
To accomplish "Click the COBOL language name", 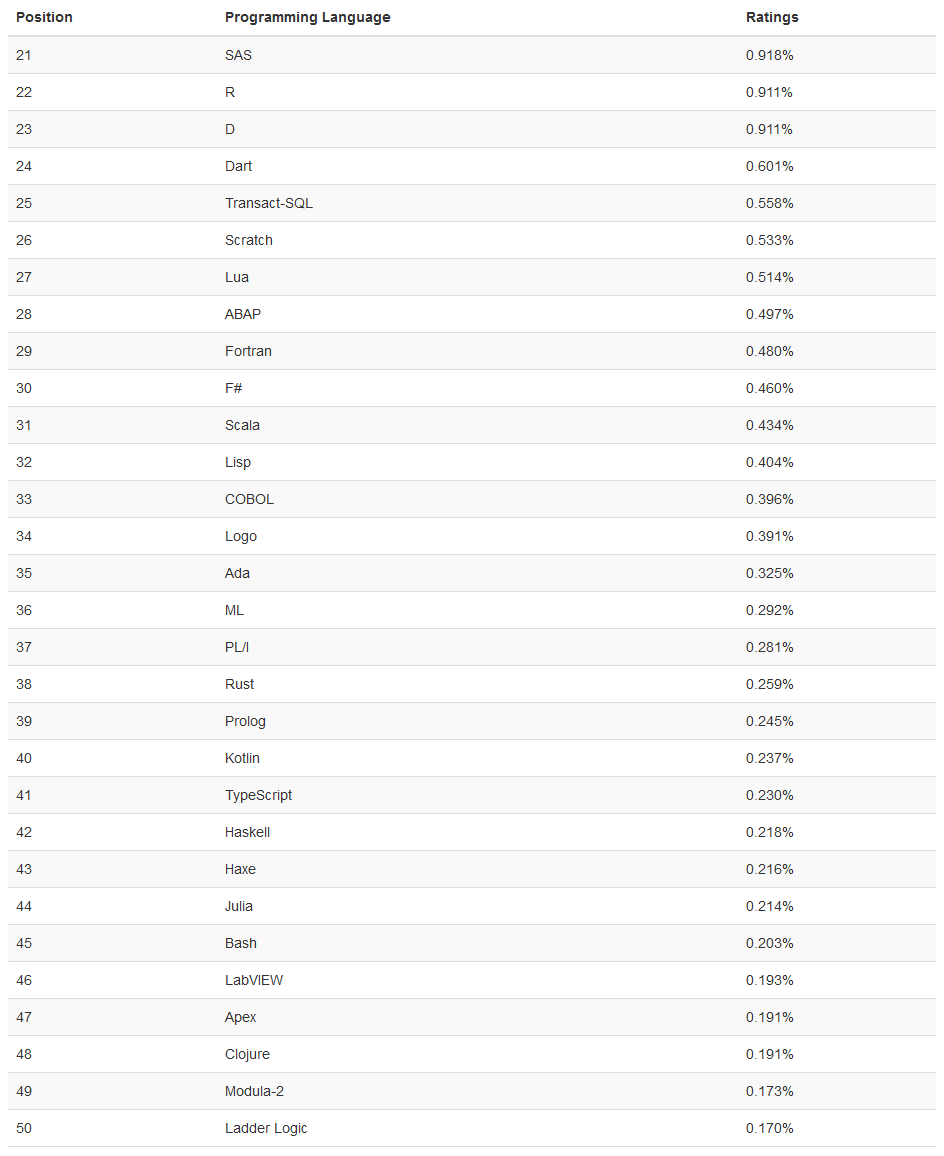I will point(249,499).
